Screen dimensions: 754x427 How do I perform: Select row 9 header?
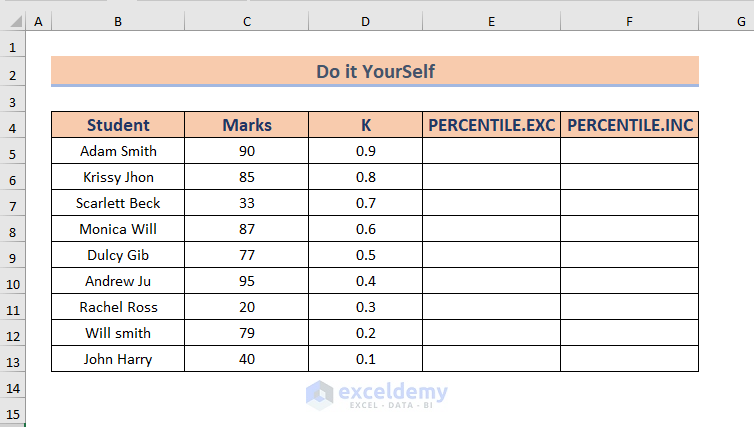pos(13,256)
